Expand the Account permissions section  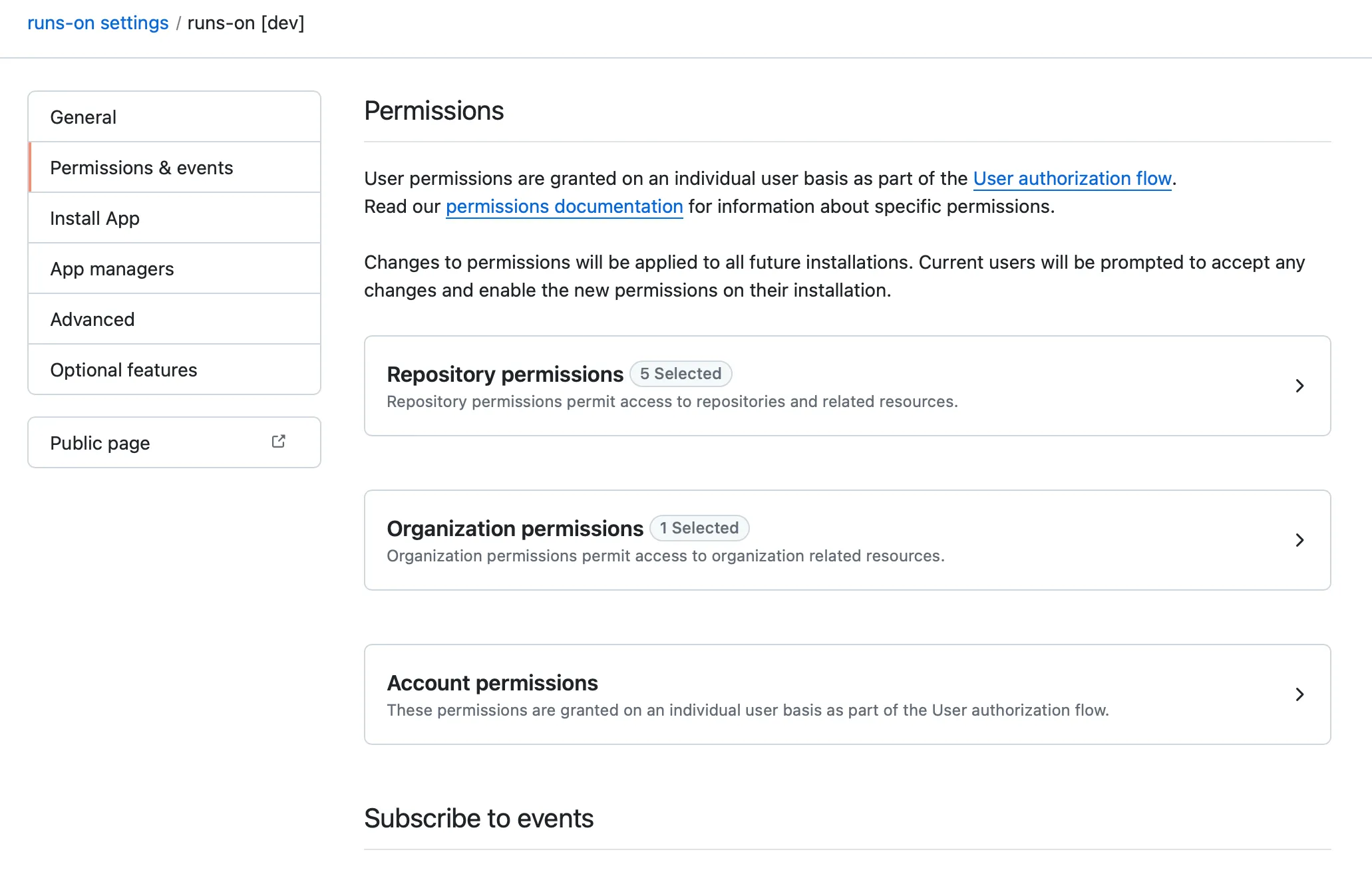pos(847,694)
